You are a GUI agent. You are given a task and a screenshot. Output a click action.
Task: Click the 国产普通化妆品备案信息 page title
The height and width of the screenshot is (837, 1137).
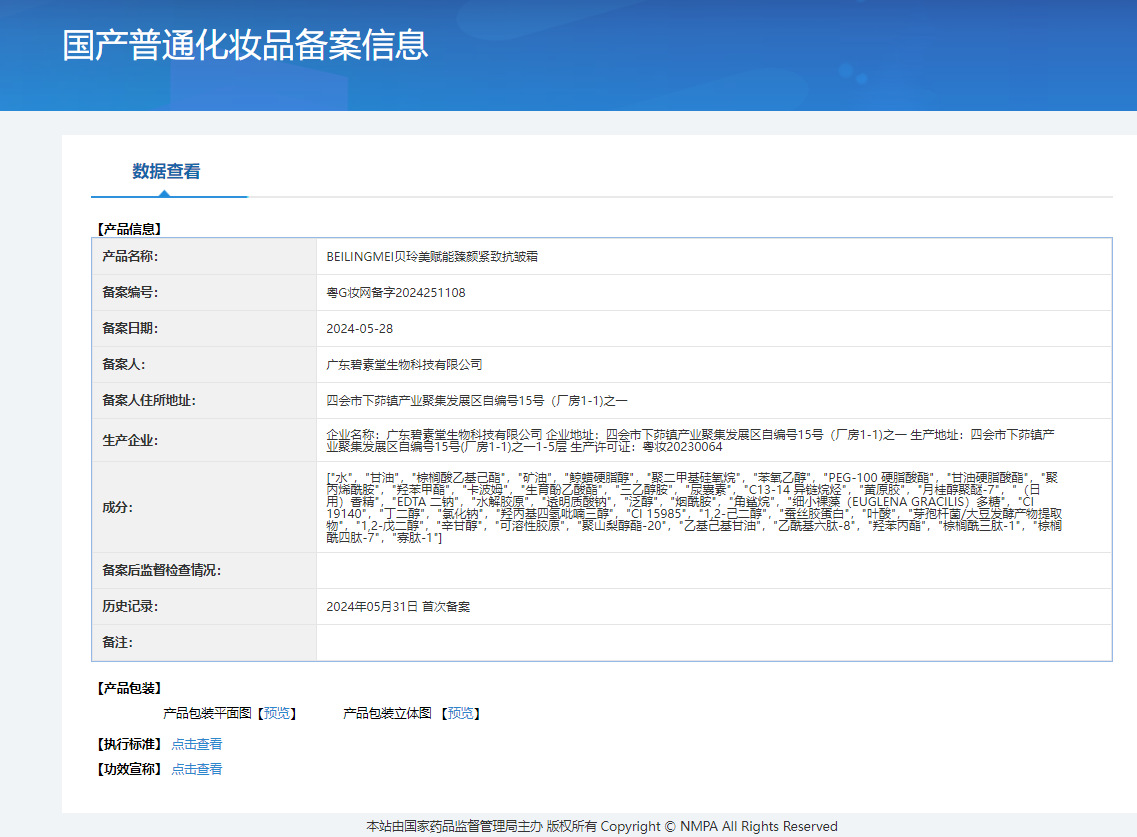[245, 45]
